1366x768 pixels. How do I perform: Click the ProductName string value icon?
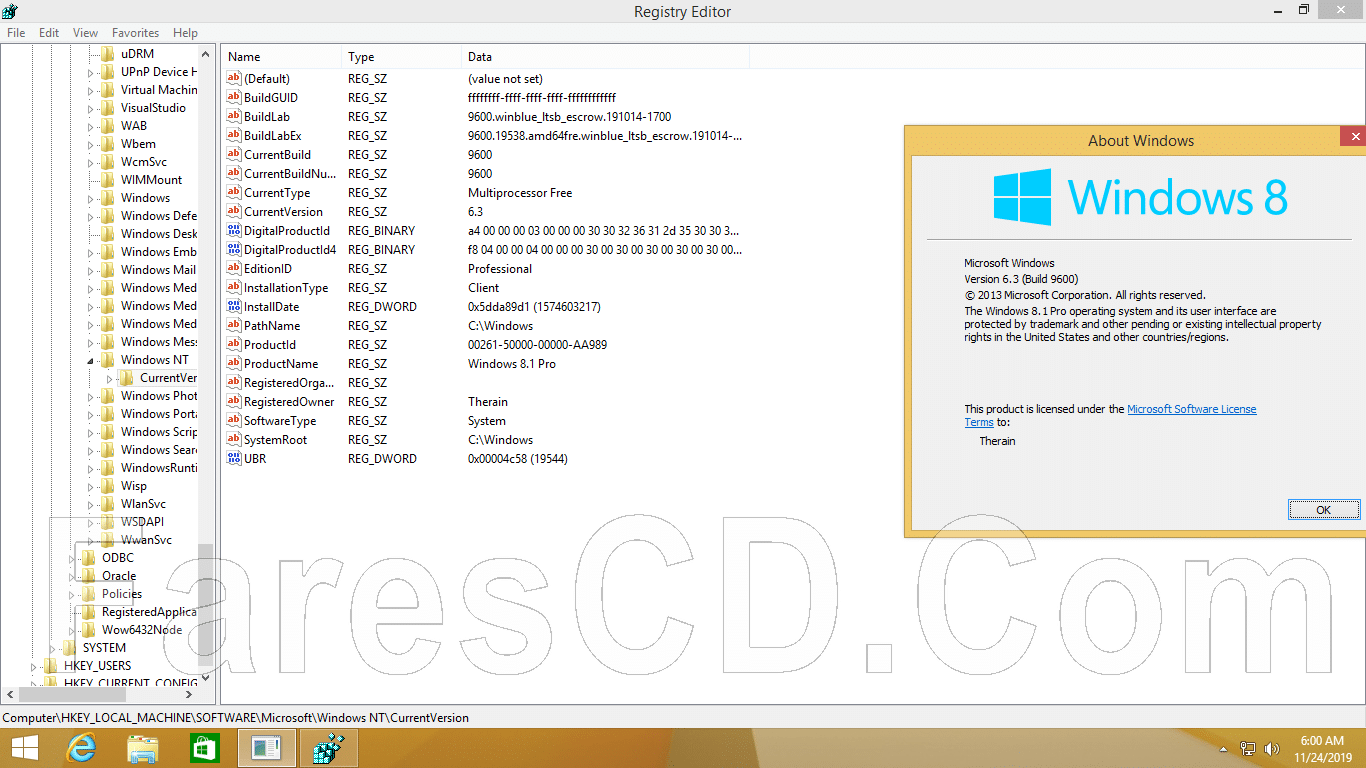234,364
